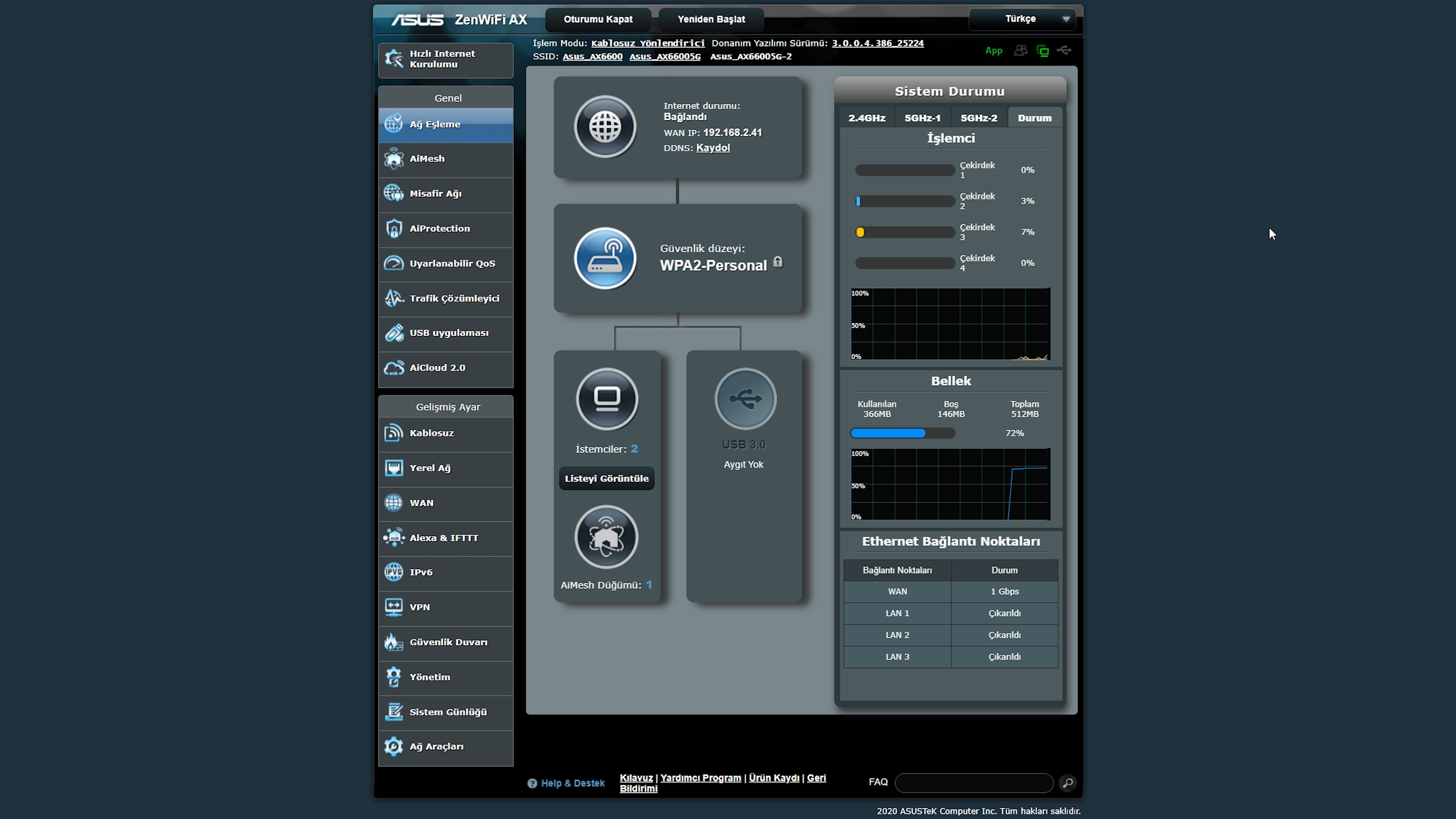1456x819 pixels.
Task: Click the memory usage history graph
Action: (x=950, y=485)
